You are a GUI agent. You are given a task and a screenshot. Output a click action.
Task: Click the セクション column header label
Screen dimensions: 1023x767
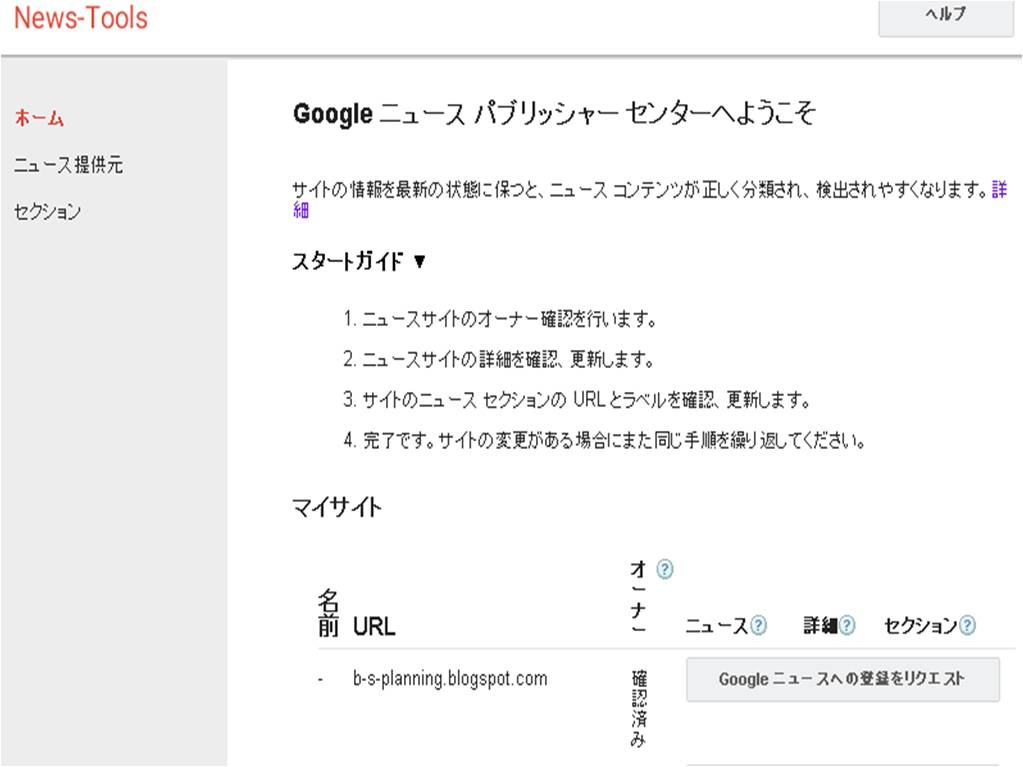pyautogui.click(x=921, y=625)
